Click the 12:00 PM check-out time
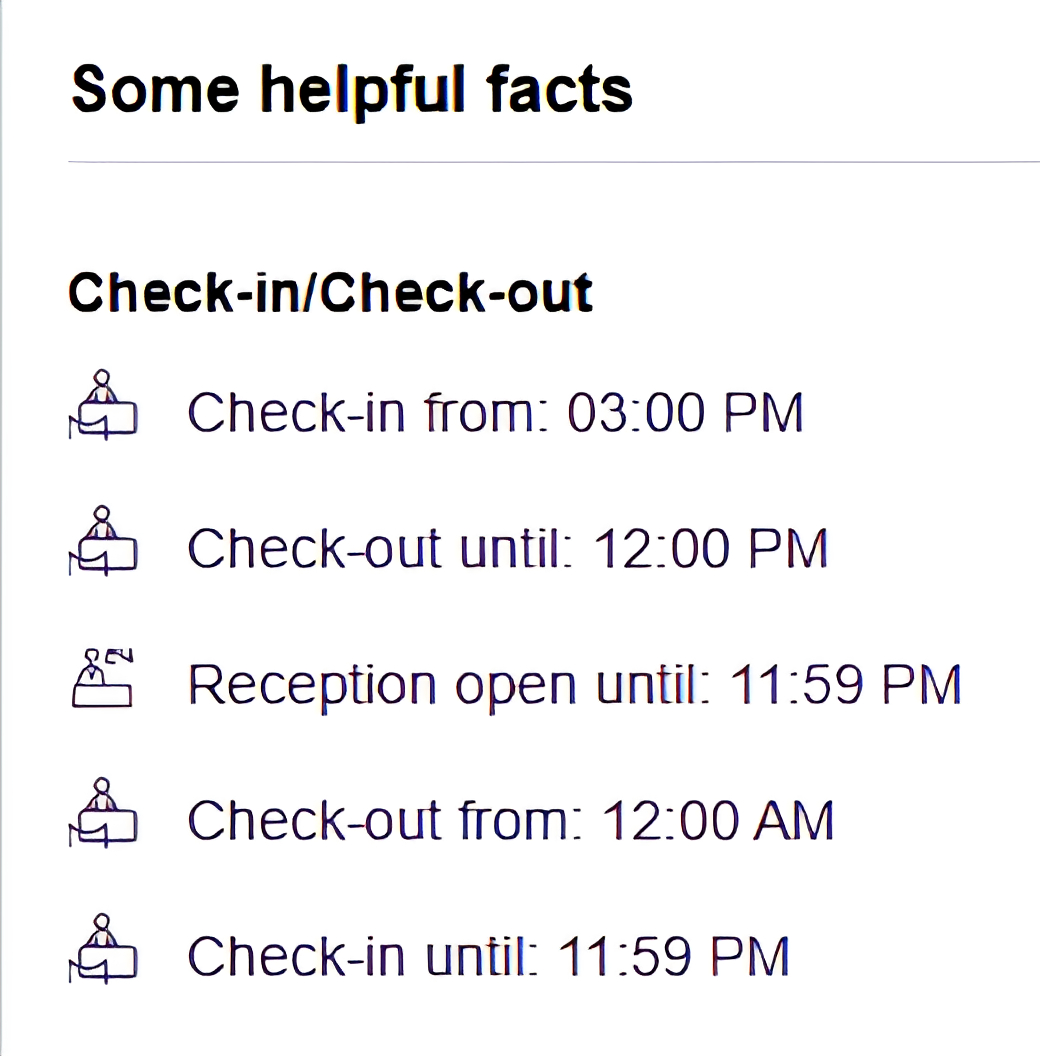 [x=711, y=548]
